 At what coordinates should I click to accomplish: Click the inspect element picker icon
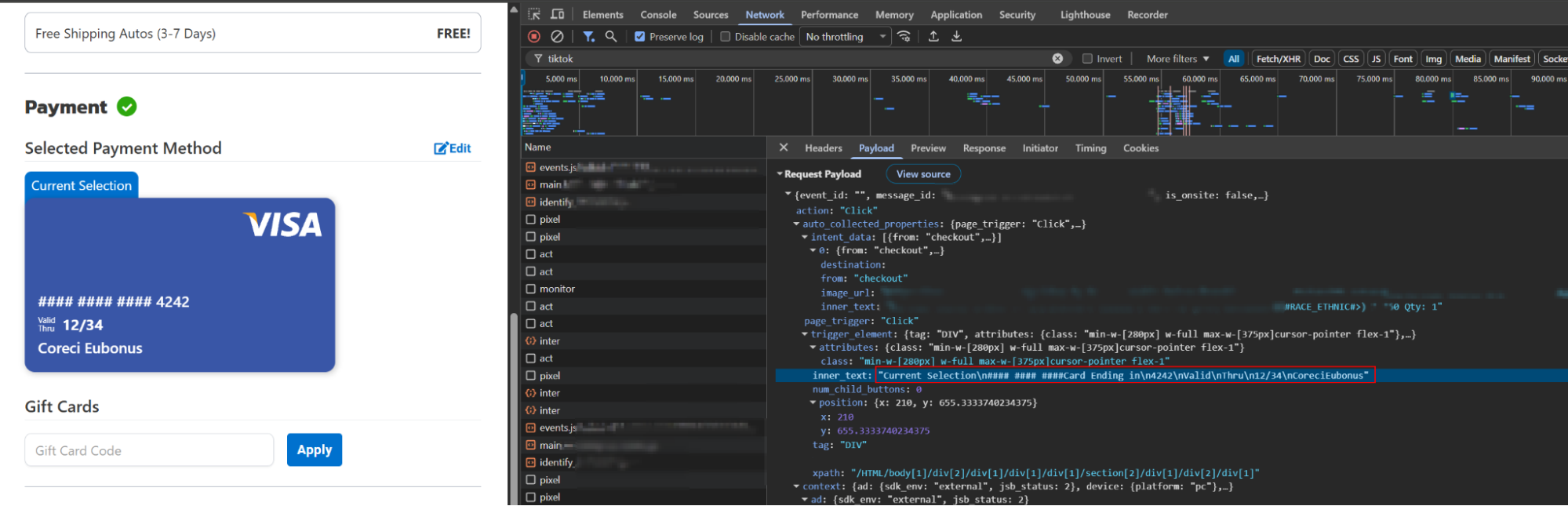pyautogui.click(x=534, y=14)
